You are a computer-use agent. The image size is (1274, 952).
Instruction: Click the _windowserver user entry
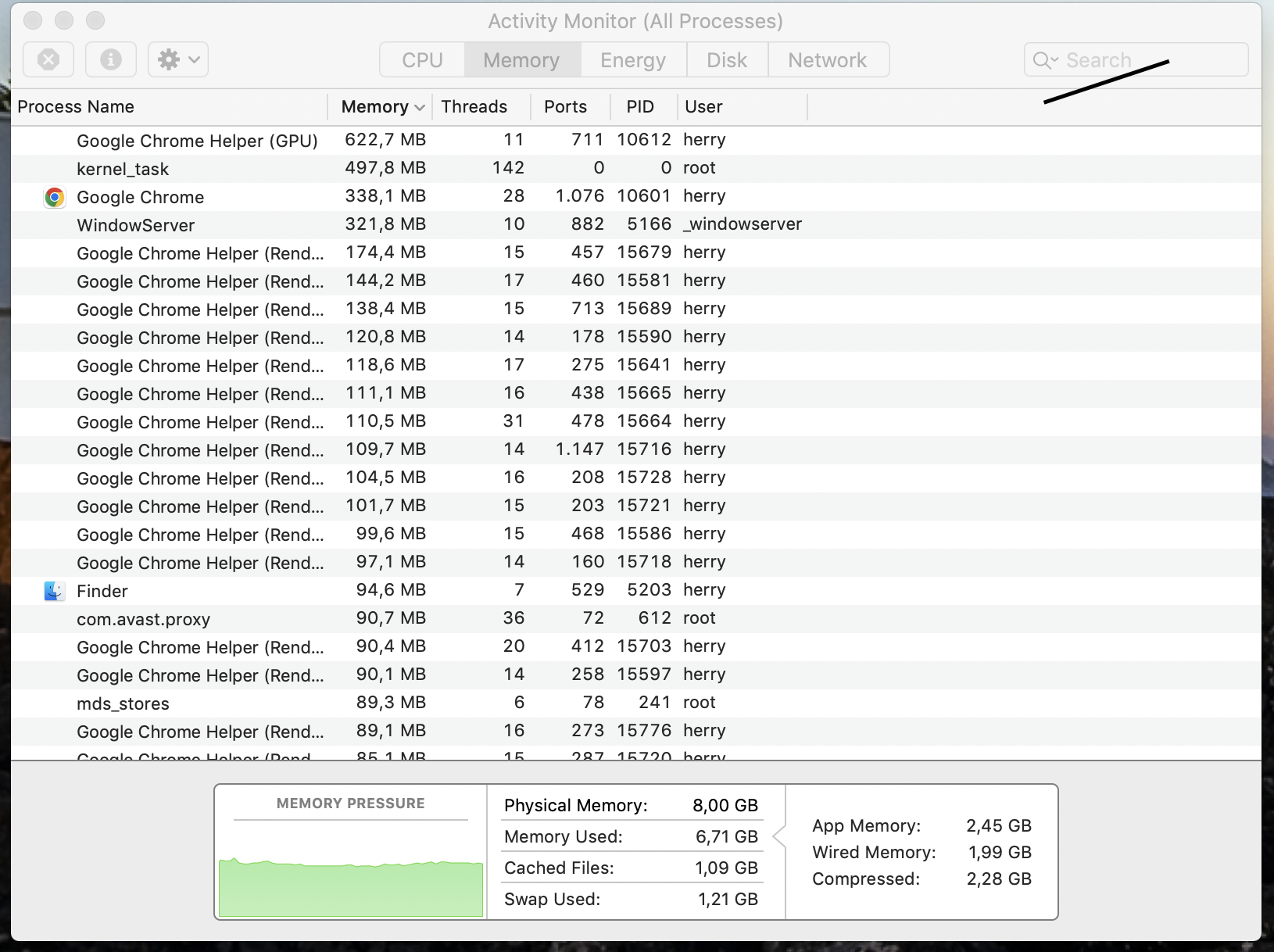[743, 224]
